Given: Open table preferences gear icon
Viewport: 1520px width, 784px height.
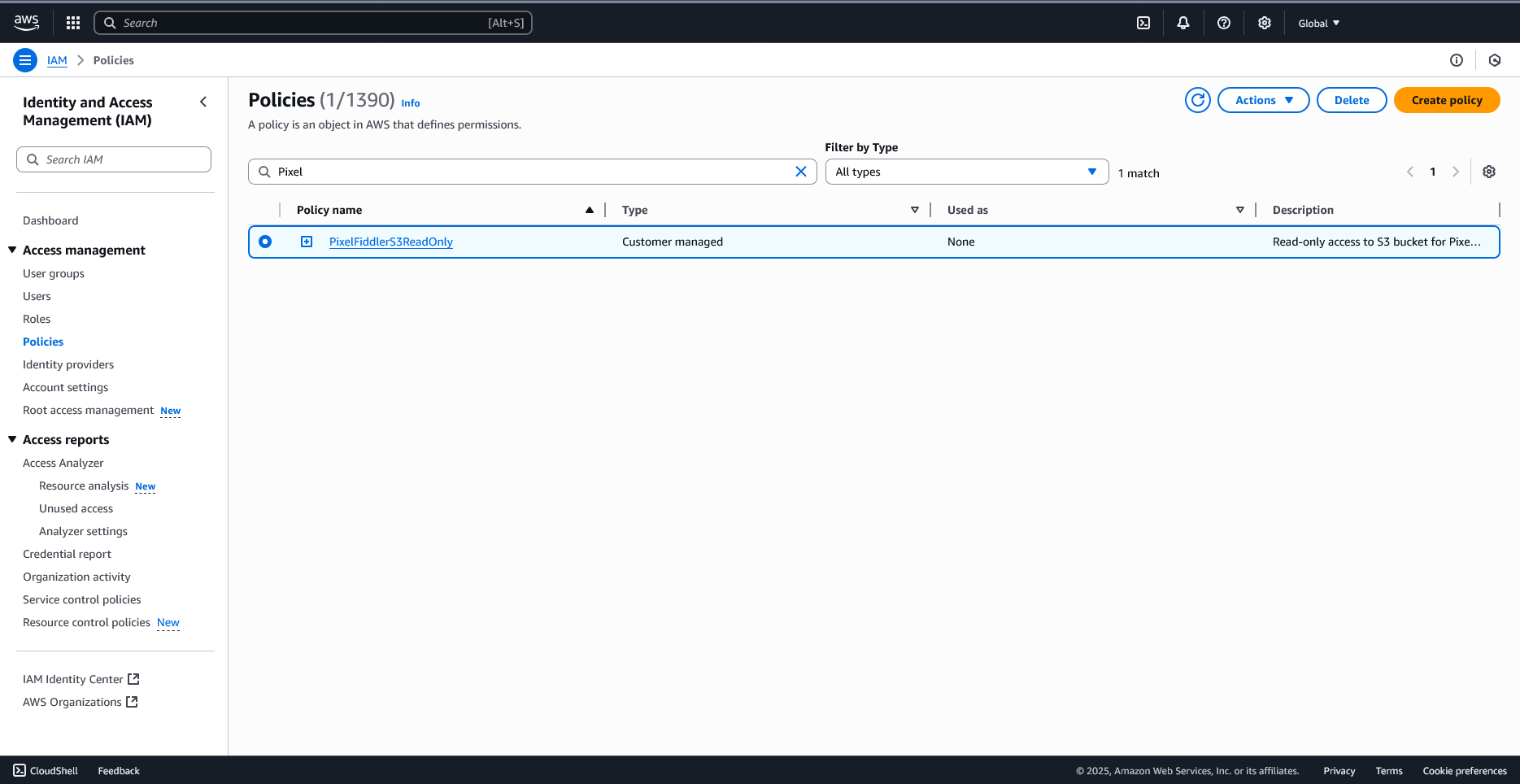Looking at the screenshot, I should [1489, 172].
